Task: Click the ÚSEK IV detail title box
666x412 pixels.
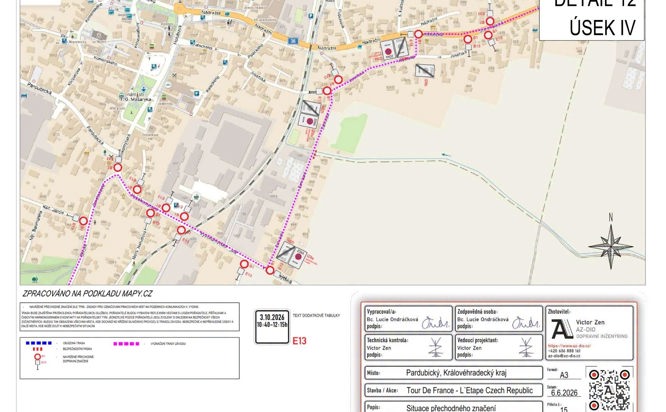Action: pyautogui.click(x=592, y=20)
